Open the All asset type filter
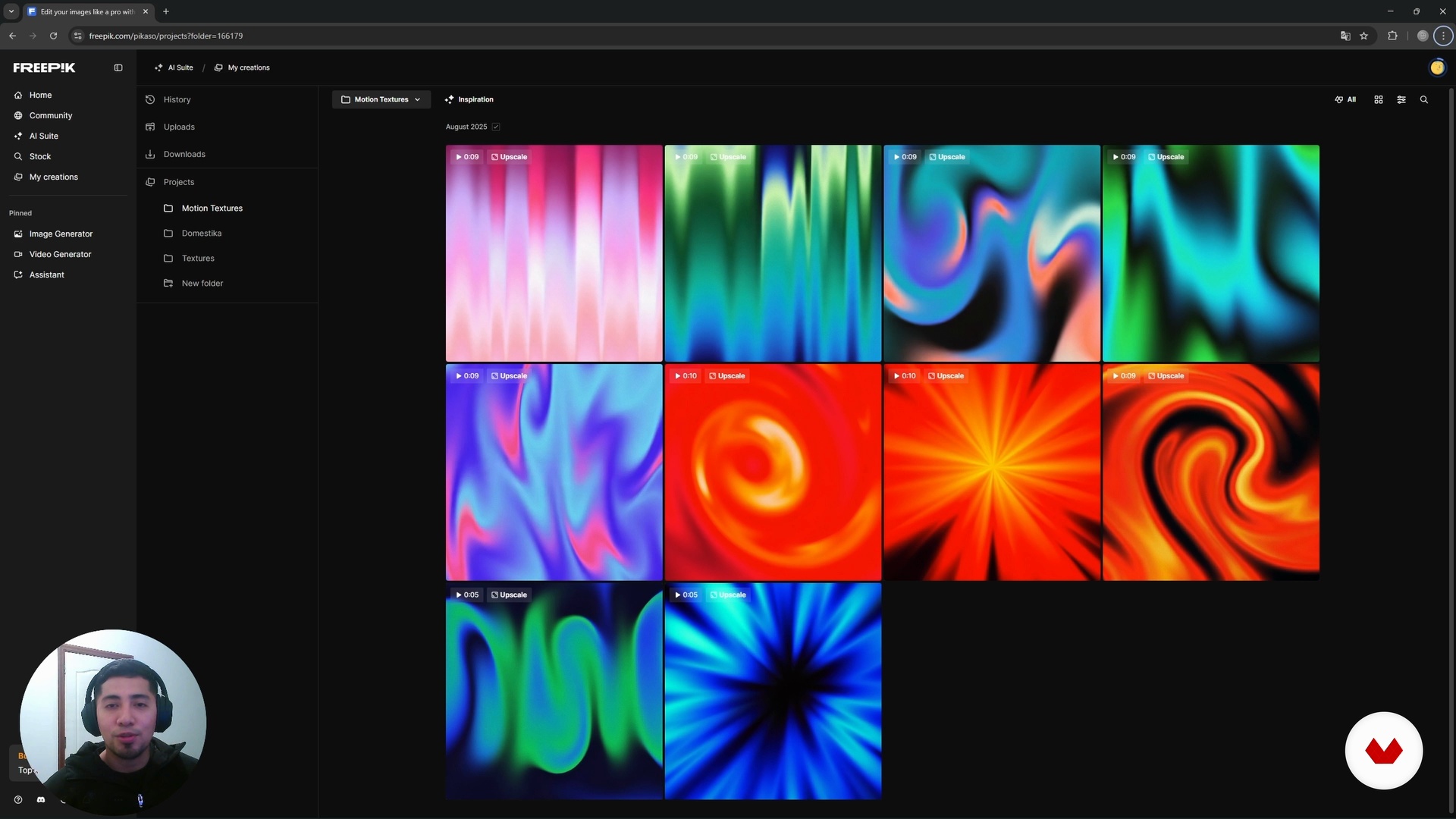 tap(1345, 99)
